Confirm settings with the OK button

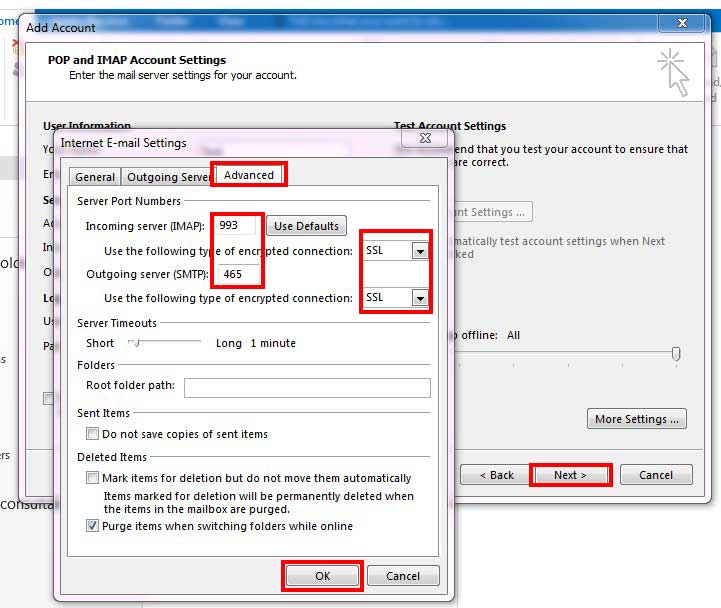322,576
